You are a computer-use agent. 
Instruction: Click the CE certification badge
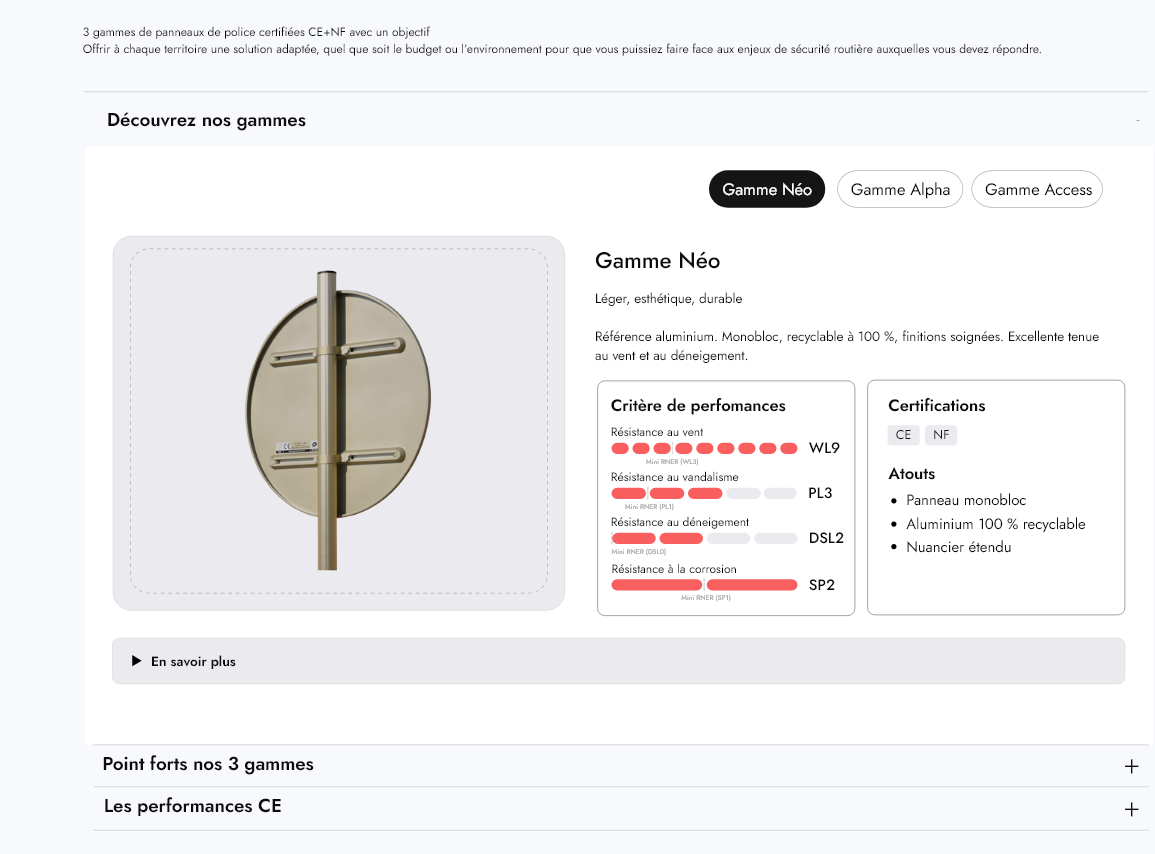coord(903,435)
